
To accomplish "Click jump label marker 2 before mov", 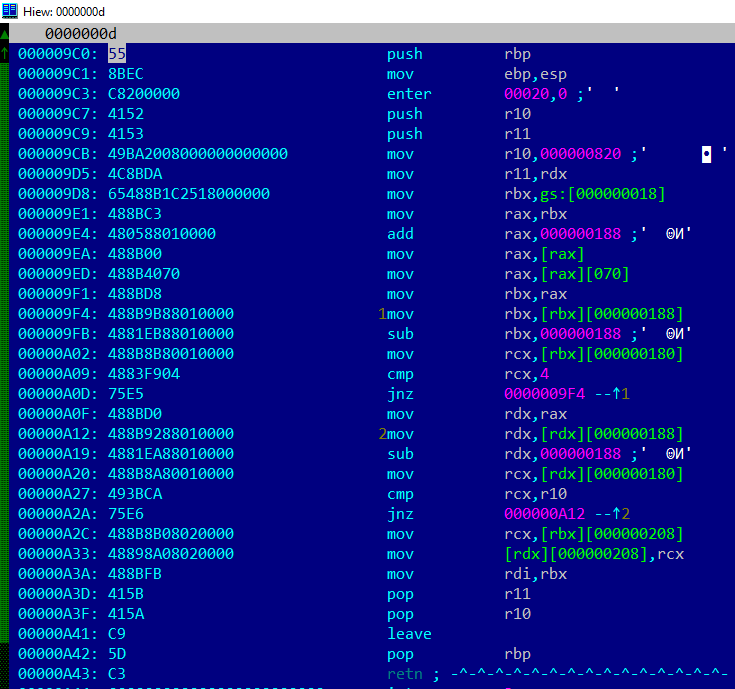I will [x=382, y=434].
